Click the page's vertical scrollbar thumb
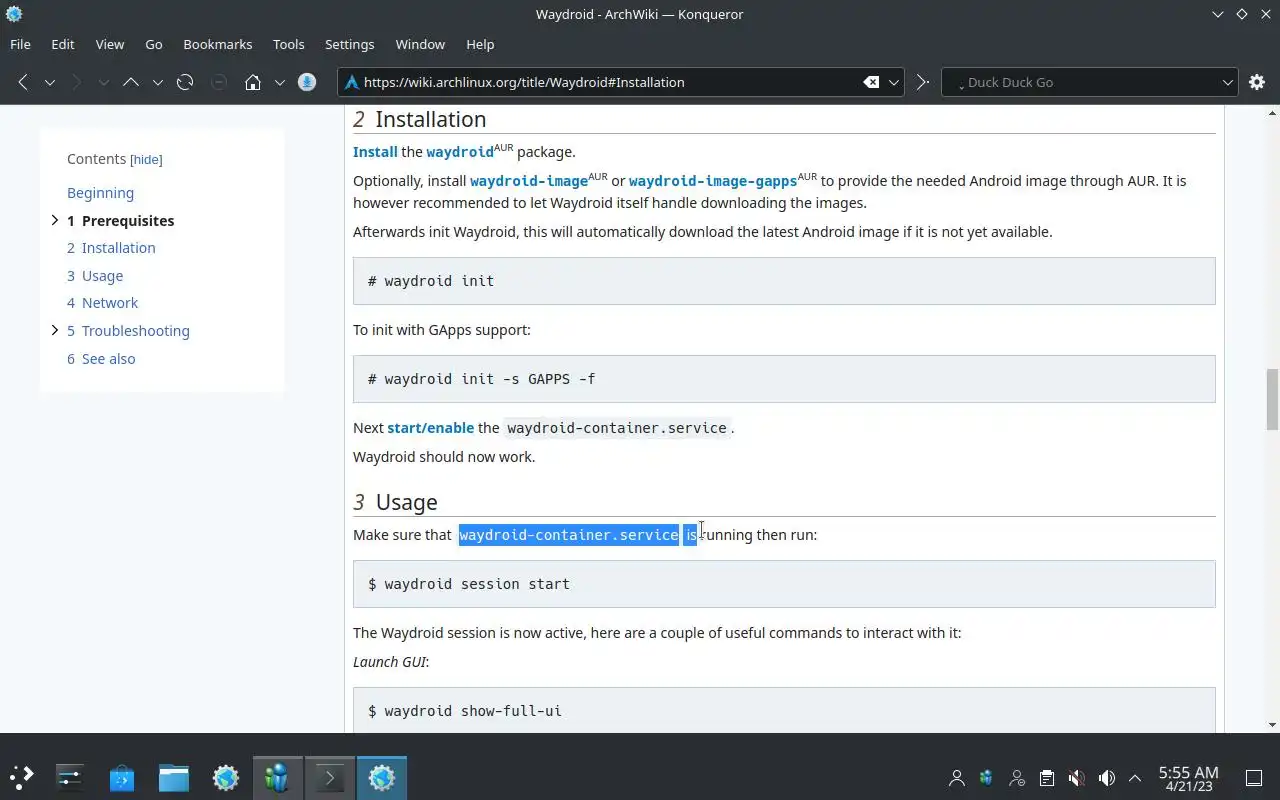The image size is (1280, 800). coord(1272,399)
